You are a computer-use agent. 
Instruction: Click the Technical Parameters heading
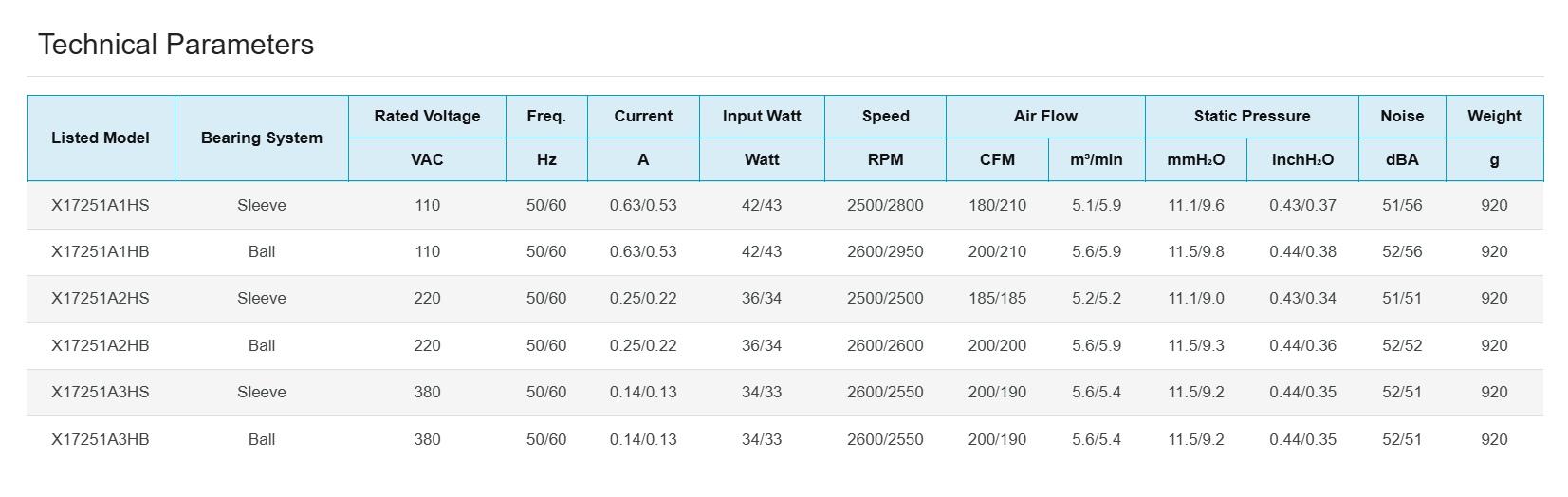coord(175,45)
